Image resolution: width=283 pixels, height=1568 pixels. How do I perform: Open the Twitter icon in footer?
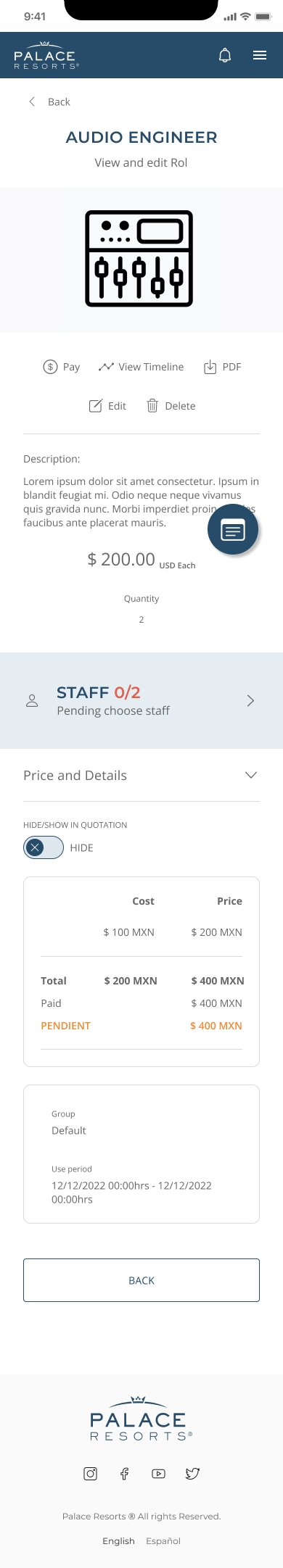coord(192,1474)
